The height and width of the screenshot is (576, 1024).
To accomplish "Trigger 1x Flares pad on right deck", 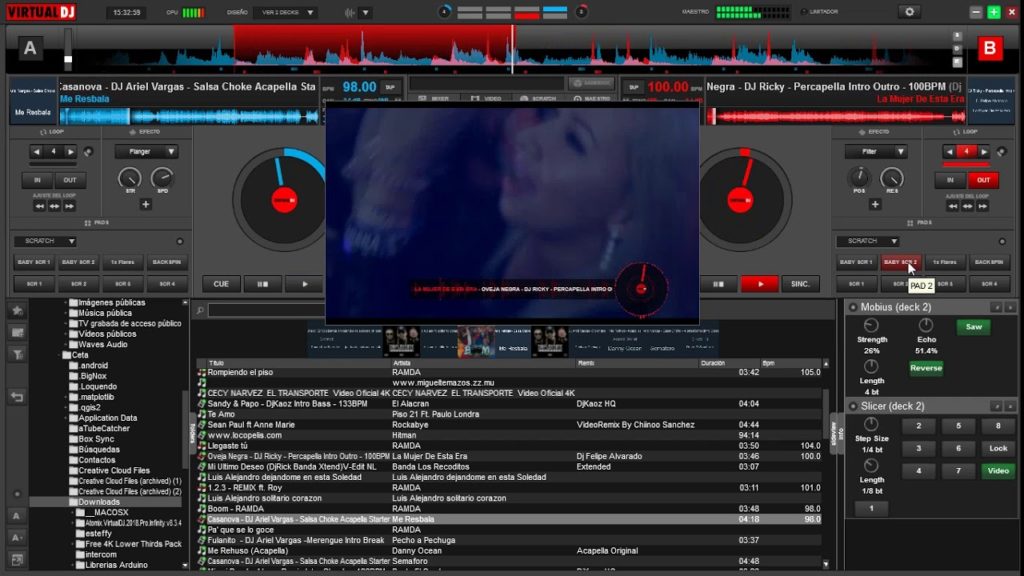I will [944, 262].
